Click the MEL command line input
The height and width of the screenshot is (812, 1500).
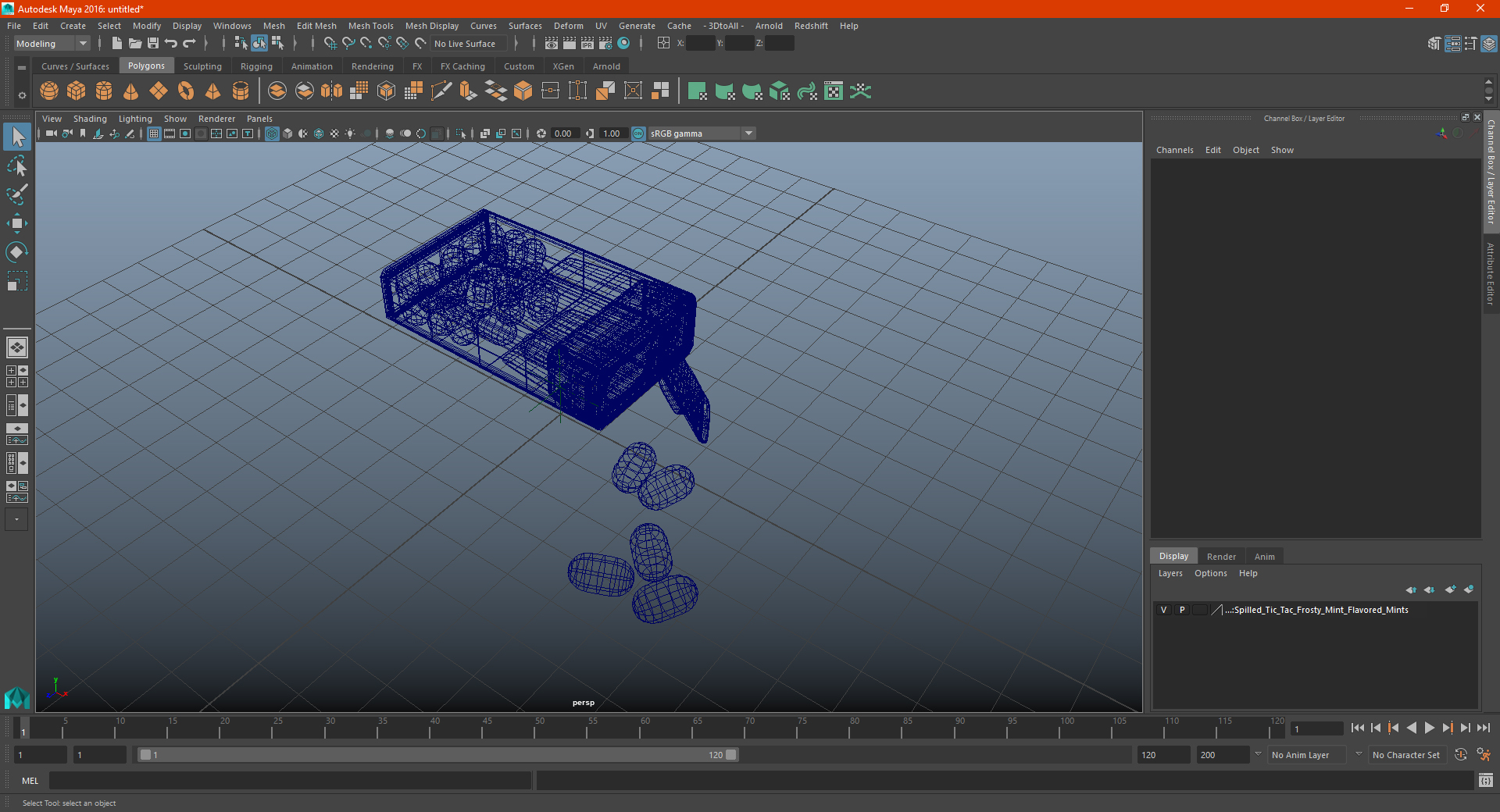[290, 780]
